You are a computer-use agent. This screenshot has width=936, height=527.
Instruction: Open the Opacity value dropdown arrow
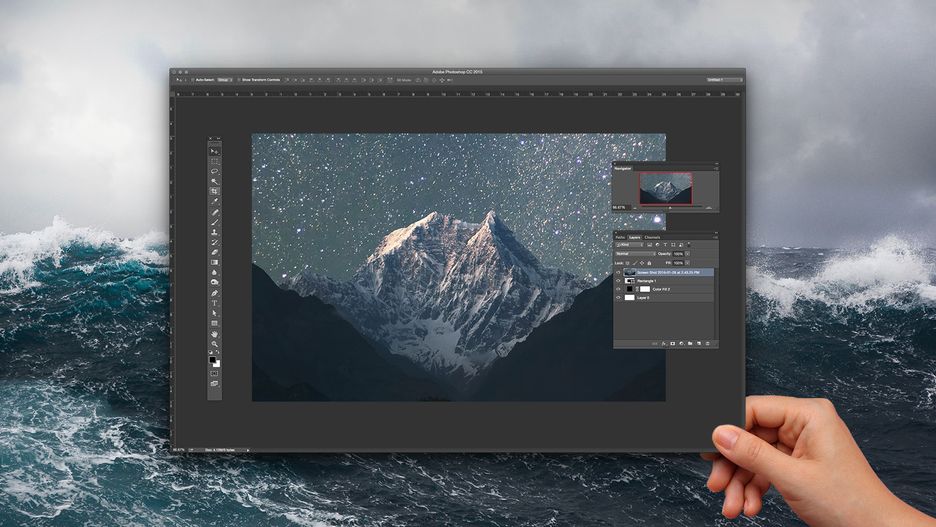(687, 254)
